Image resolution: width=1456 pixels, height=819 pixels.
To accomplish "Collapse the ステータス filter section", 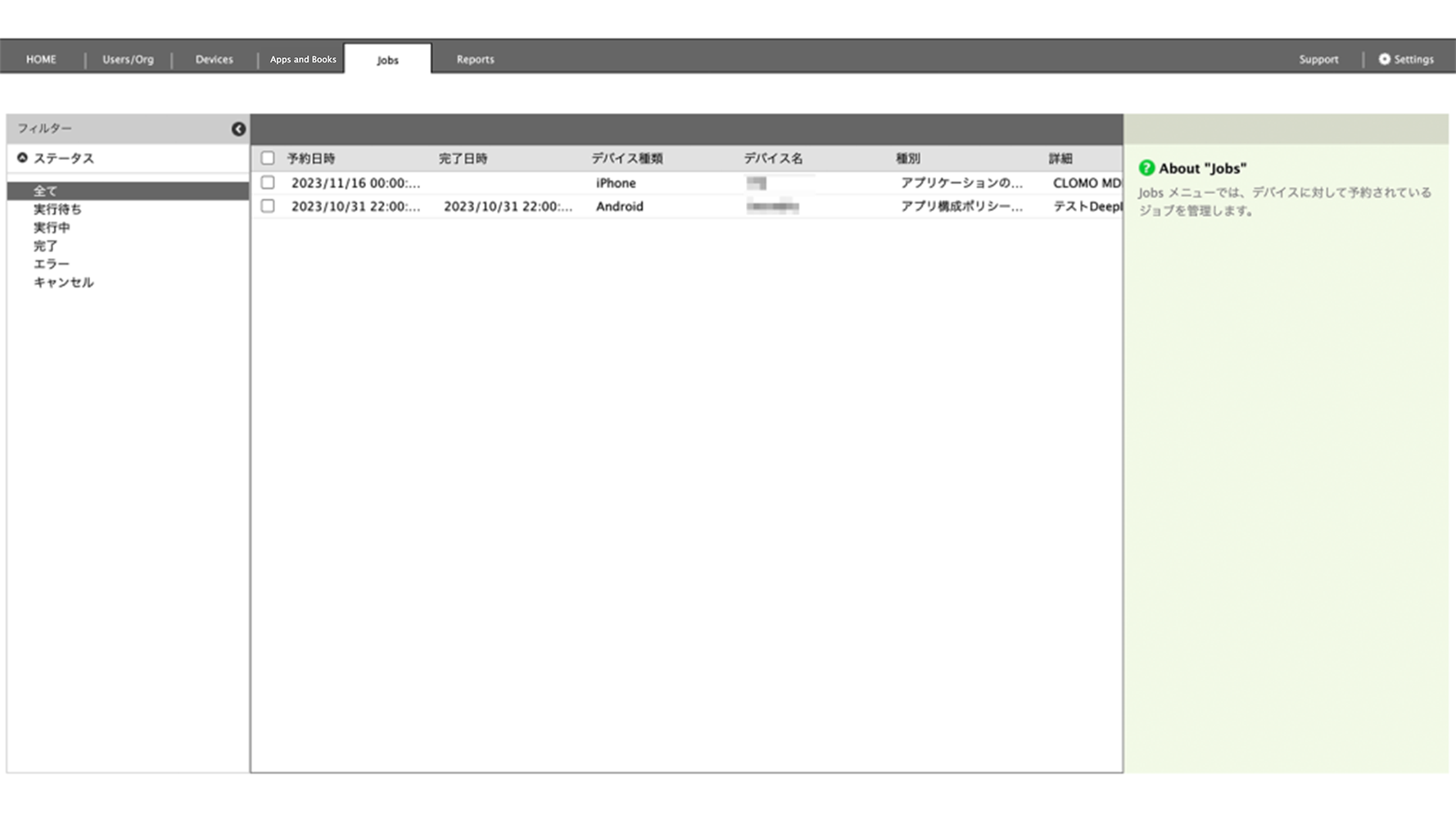I will pyautogui.click(x=22, y=158).
